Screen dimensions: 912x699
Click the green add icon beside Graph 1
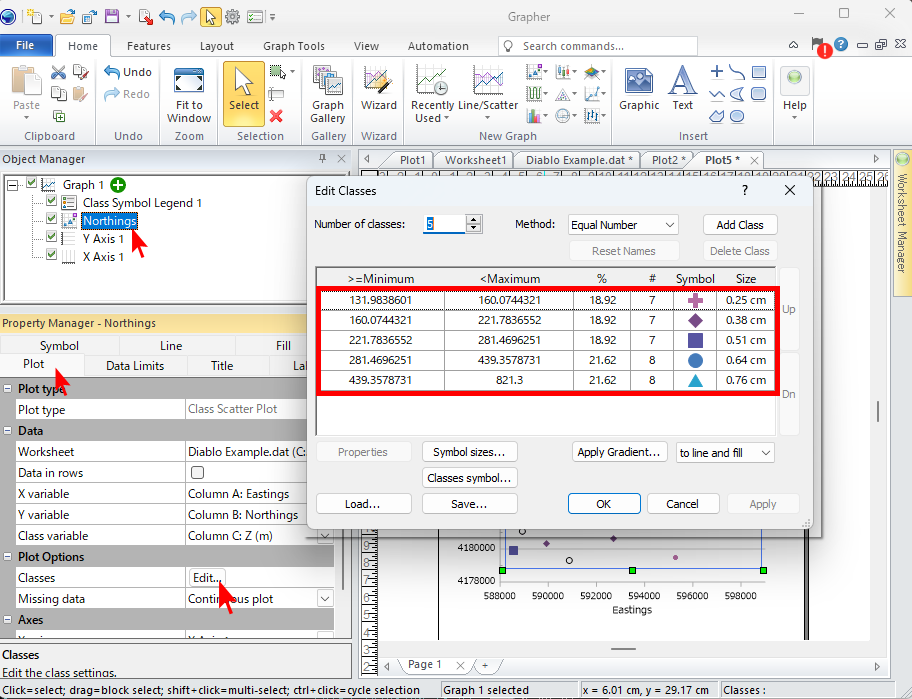(119, 185)
